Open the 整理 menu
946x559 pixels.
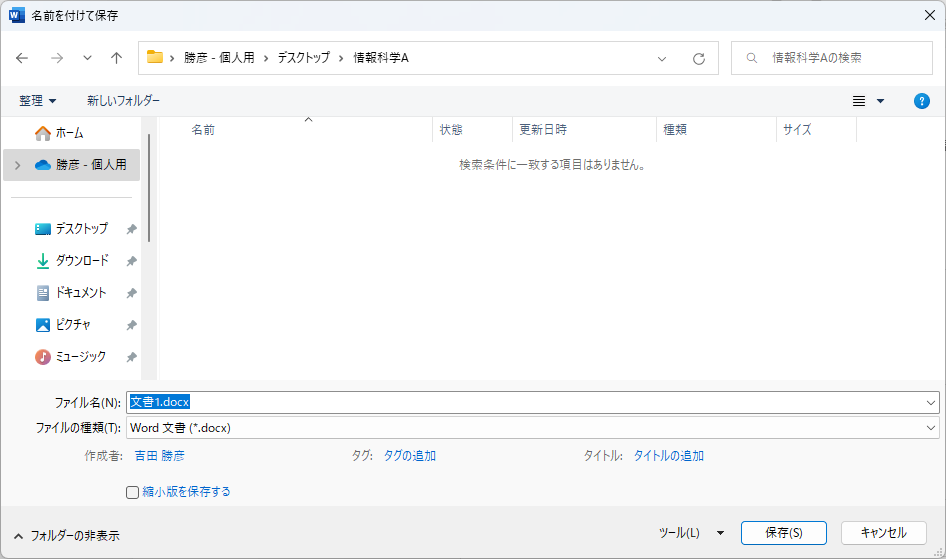click(x=37, y=101)
